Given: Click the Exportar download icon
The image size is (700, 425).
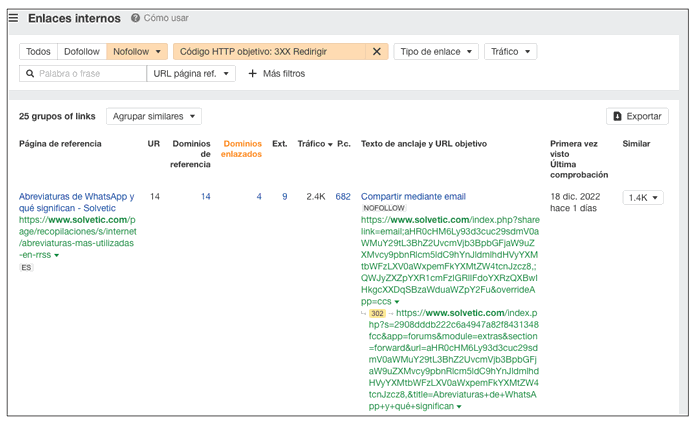Looking at the screenshot, I should (617, 116).
